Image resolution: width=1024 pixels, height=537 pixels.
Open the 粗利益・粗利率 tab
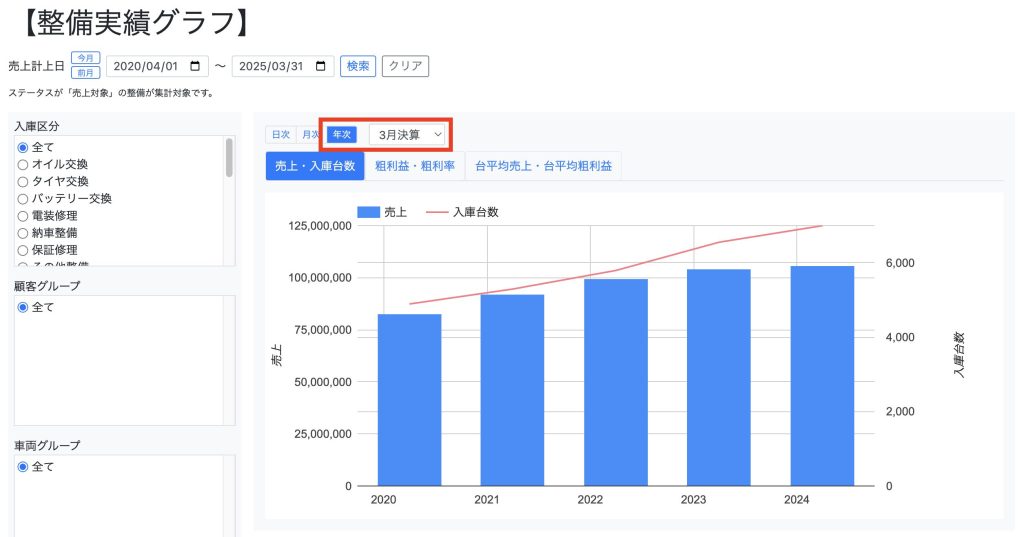pyautogui.click(x=414, y=166)
